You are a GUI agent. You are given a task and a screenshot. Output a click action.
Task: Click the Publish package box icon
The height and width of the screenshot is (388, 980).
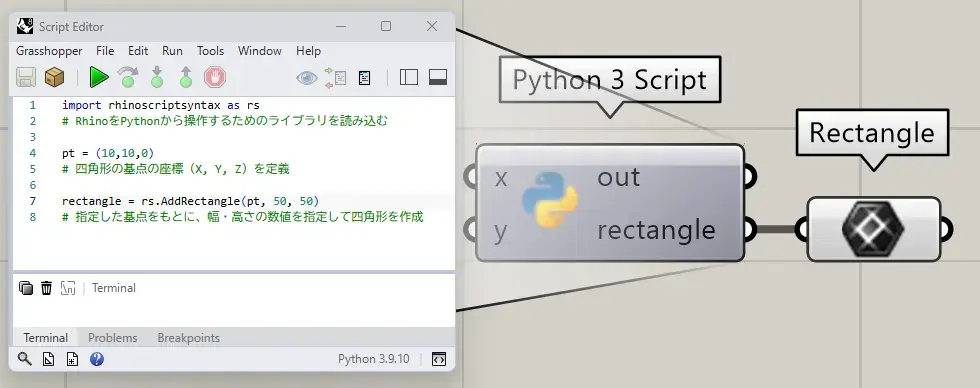(x=54, y=77)
